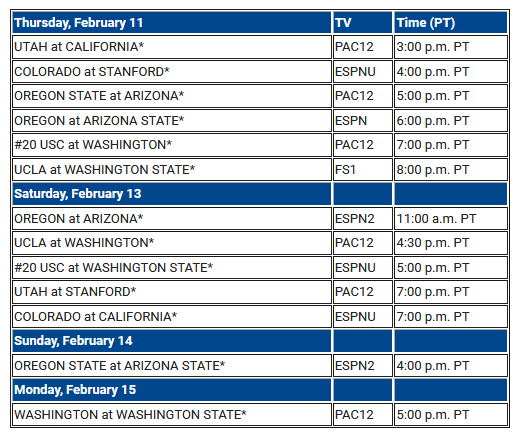The image size is (517, 433).
Task: Click the TV column header
Action: (363, 23)
